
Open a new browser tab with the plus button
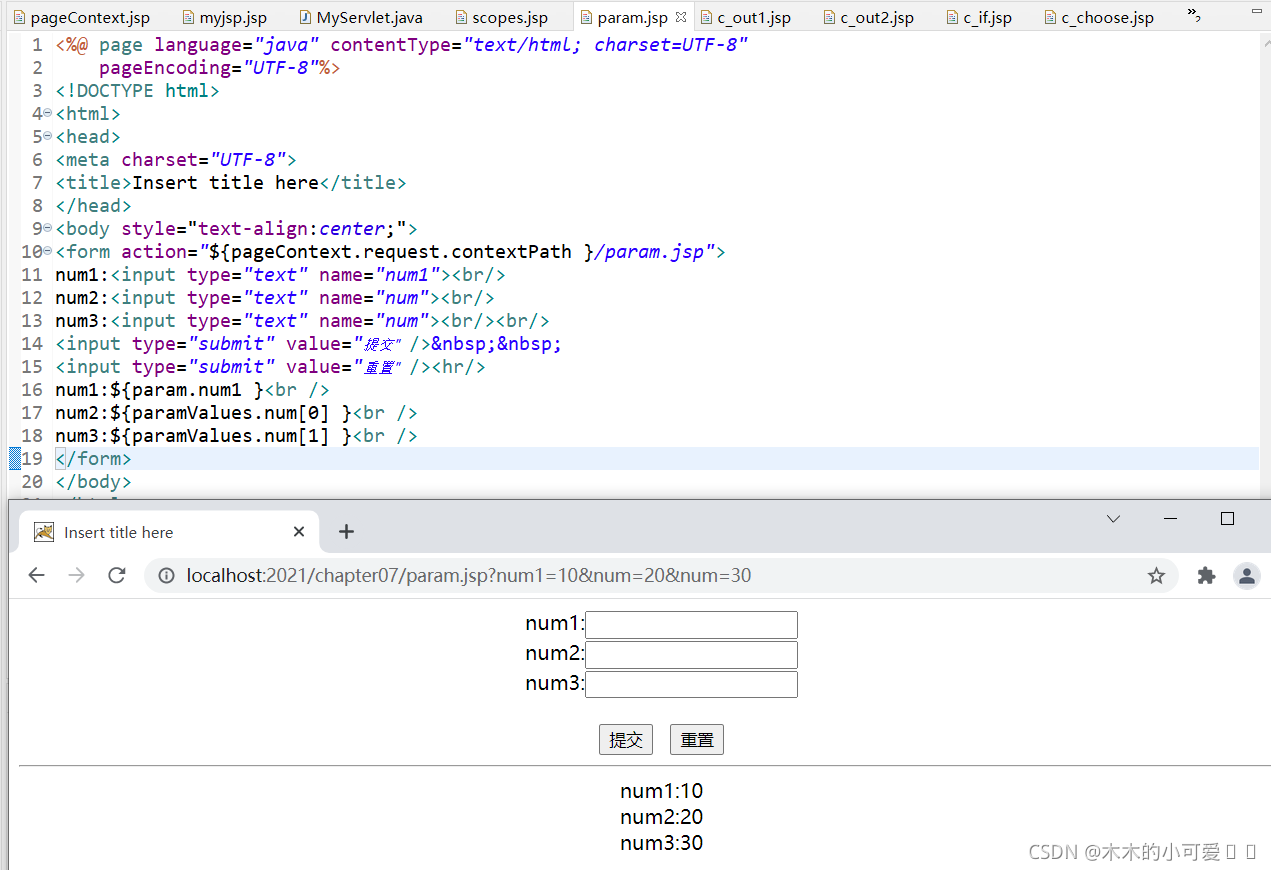point(346,531)
